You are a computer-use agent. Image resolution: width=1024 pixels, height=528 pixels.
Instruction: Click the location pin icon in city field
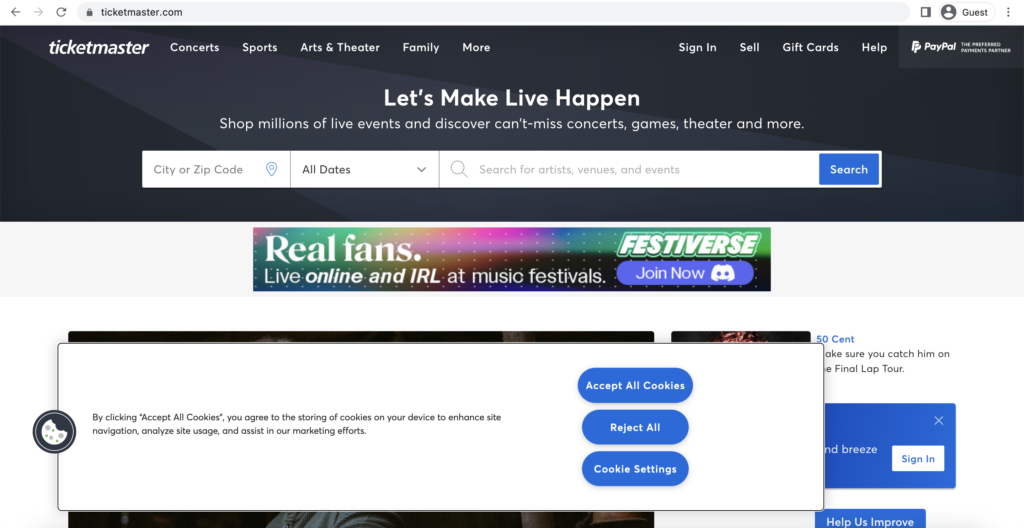click(x=271, y=169)
